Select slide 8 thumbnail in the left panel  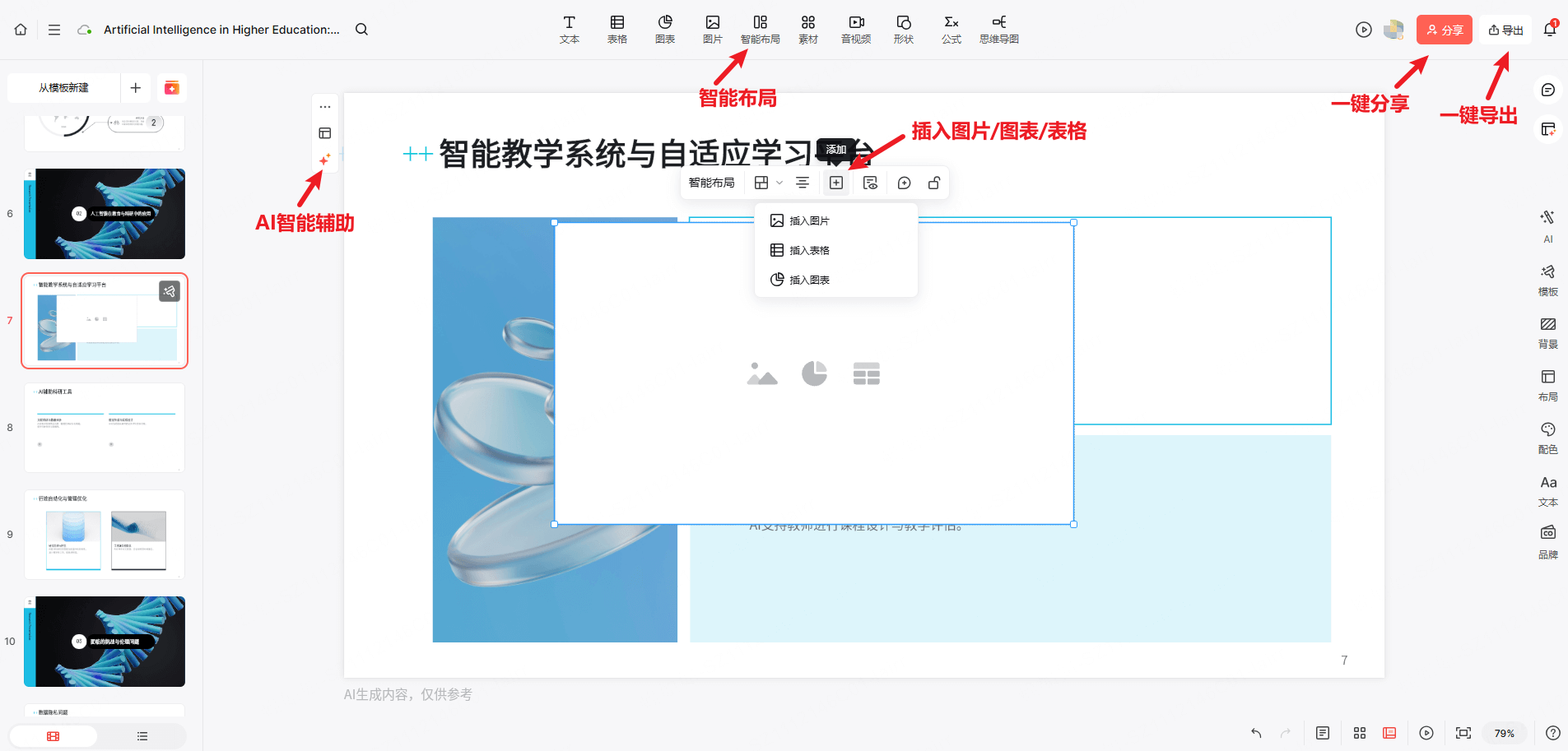[x=104, y=428]
